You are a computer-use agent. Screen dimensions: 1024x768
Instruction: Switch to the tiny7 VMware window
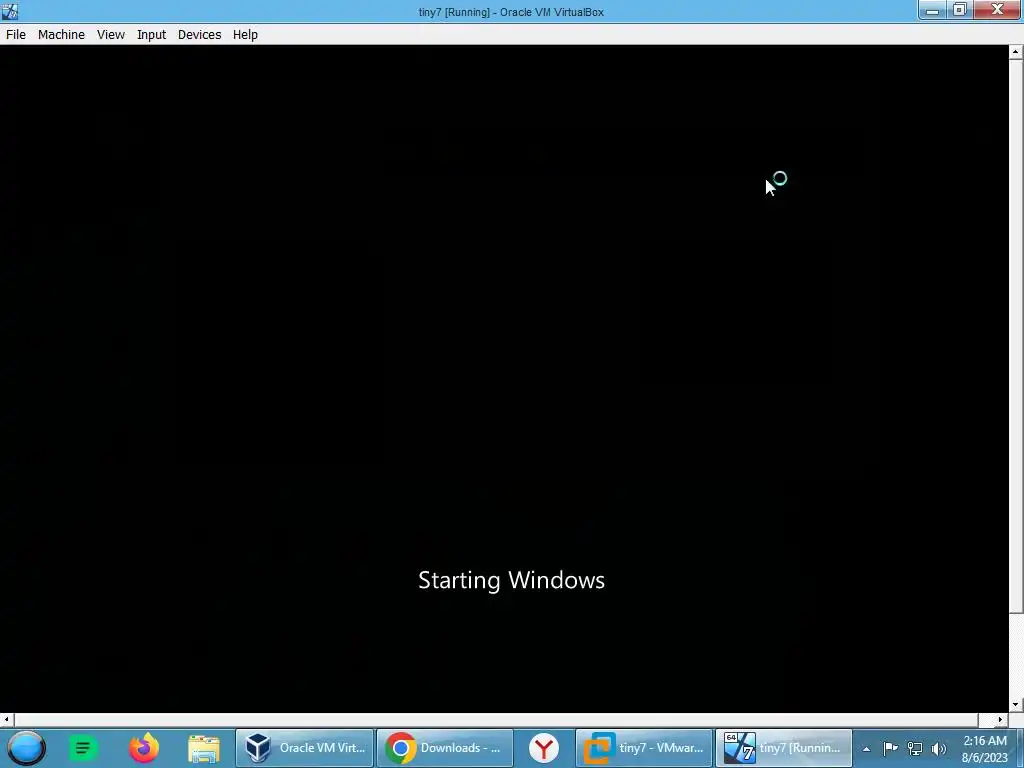[644, 748]
